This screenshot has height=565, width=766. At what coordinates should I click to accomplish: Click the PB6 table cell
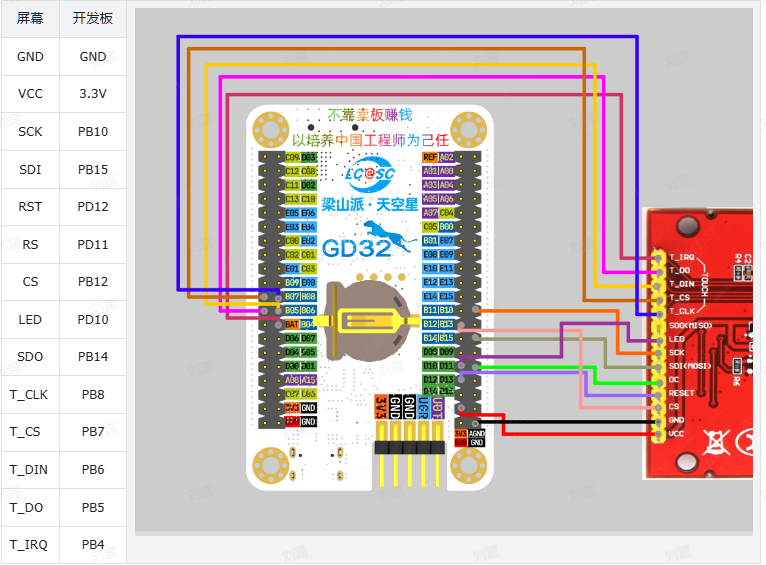coord(93,470)
